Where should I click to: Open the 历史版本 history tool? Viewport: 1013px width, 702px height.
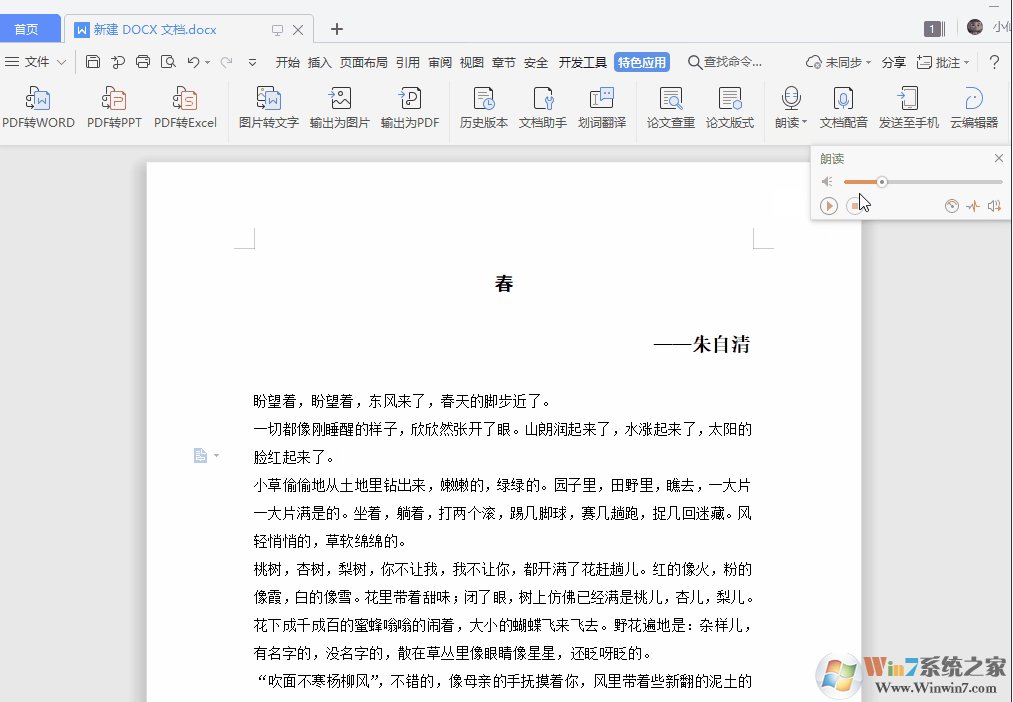[x=483, y=107]
